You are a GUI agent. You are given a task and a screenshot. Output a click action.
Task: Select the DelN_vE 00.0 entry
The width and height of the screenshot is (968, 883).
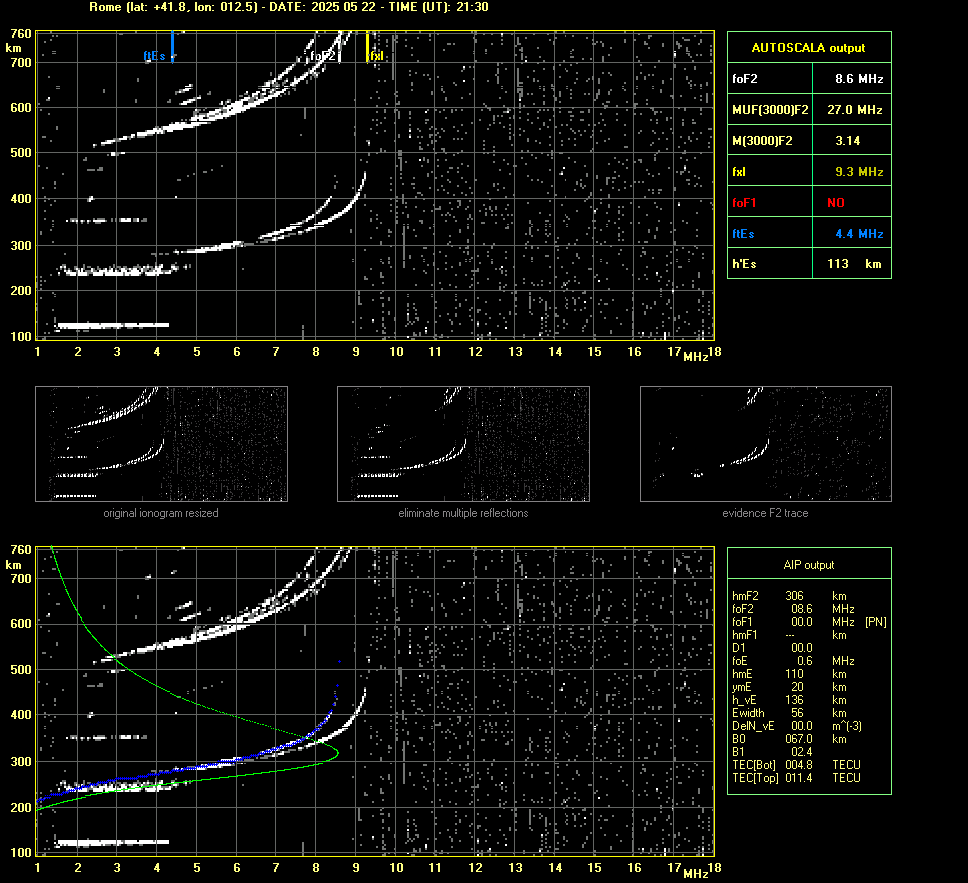(797, 726)
